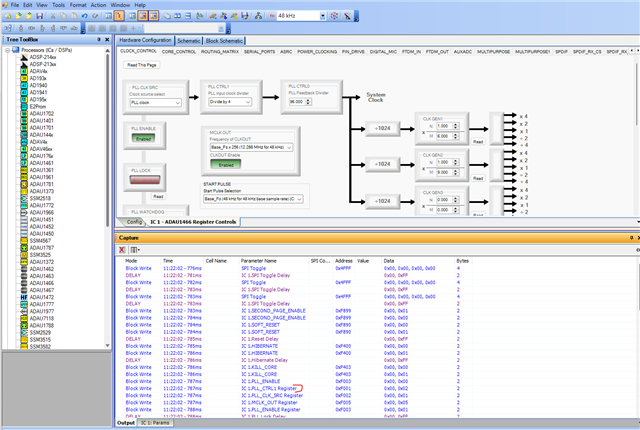This screenshot has height=430, width=640.
Task: Select SSM2518 in the Tree ToolBox
Action: (40, 198)
